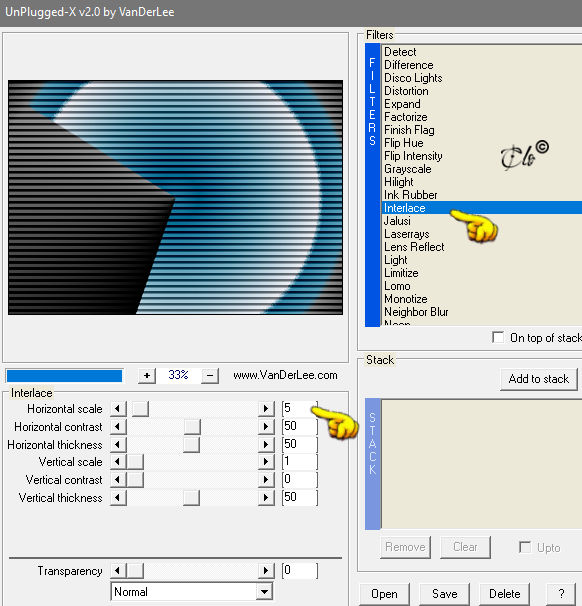Increase Horizontal thickness with right arrow
The width and height of the screenshot is (582, 606).
pyautogui.click(x=266, y=444)
